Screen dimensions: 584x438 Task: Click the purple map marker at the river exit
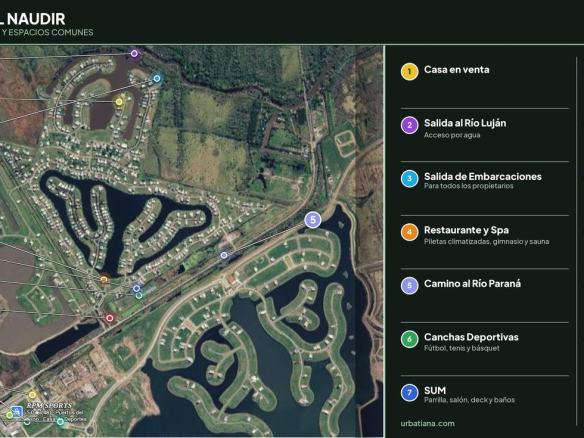point(134,54)
